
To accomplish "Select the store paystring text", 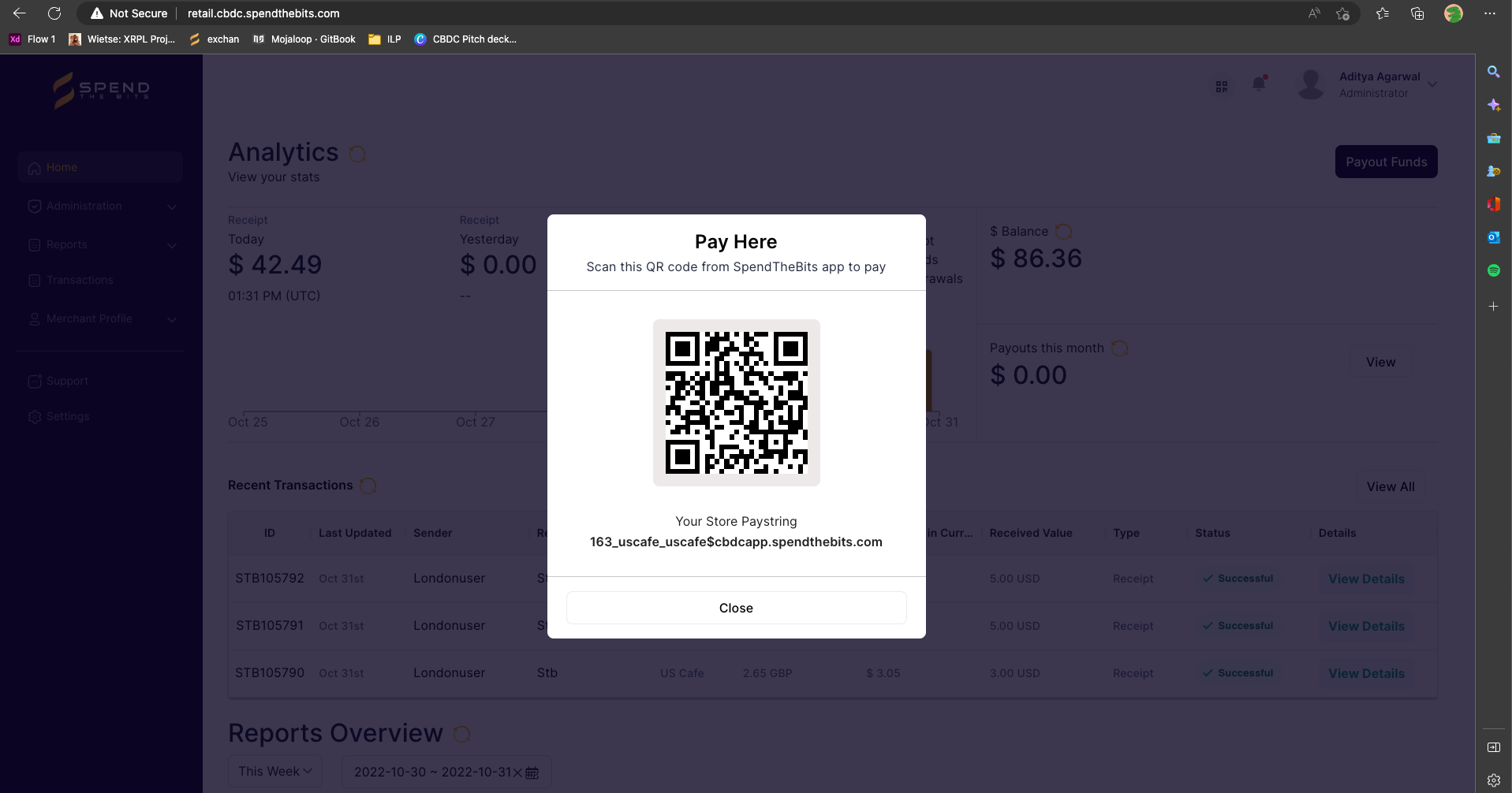I will pyautogui.click(x=736, y=542).
